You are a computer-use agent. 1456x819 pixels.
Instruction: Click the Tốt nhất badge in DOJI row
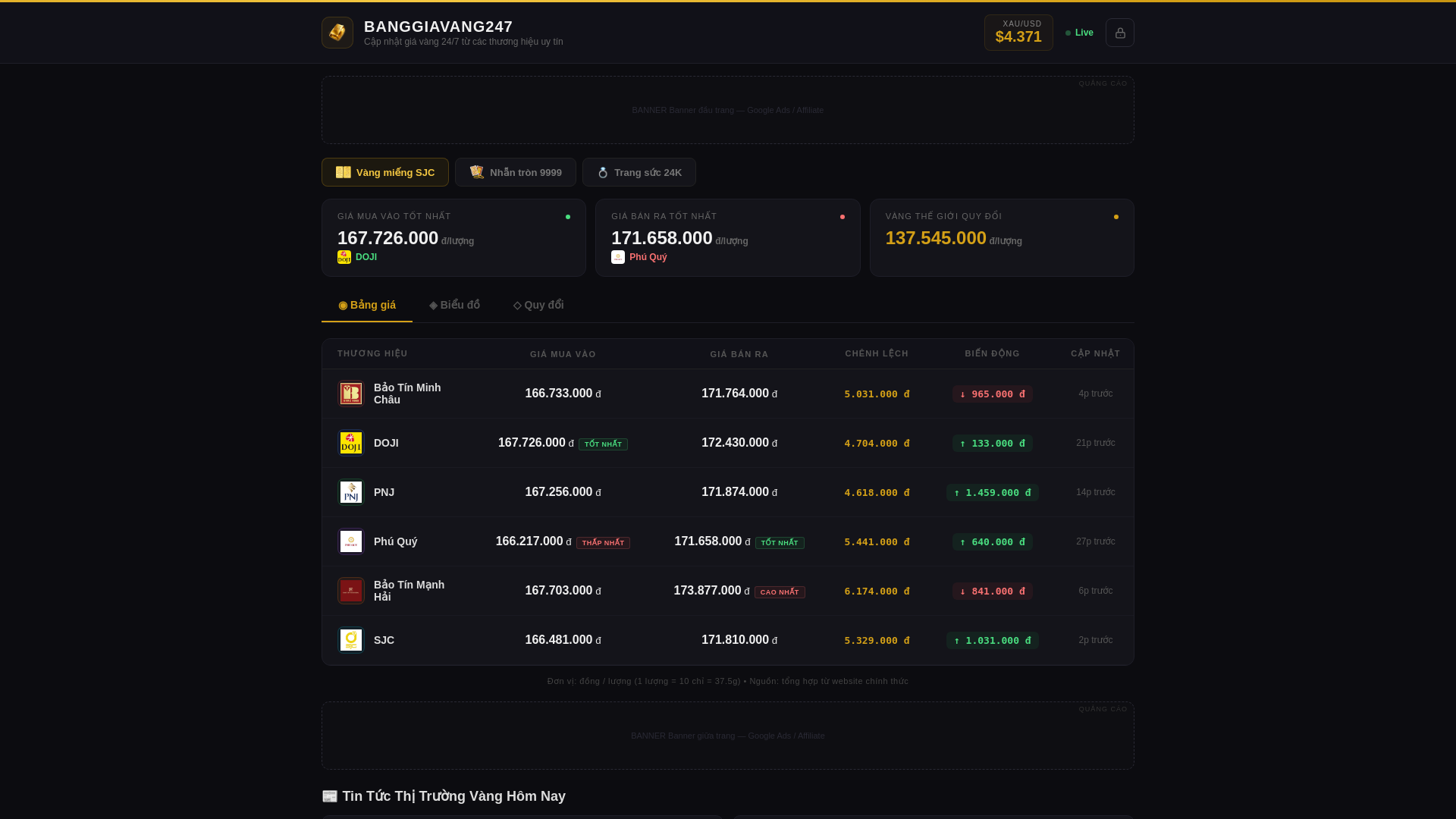(x=603, y=444)
